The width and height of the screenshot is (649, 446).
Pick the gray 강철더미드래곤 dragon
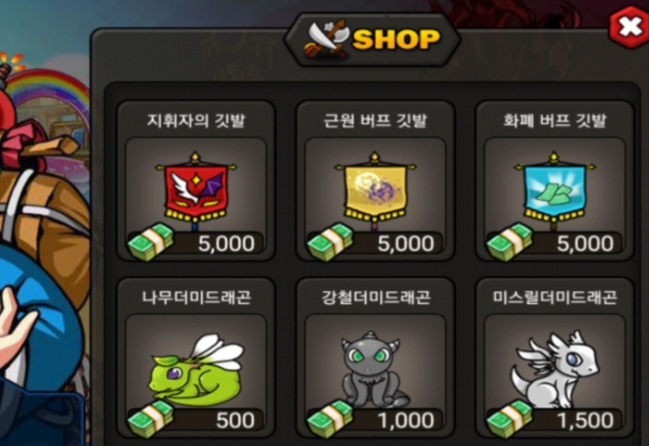pos(372,368)
